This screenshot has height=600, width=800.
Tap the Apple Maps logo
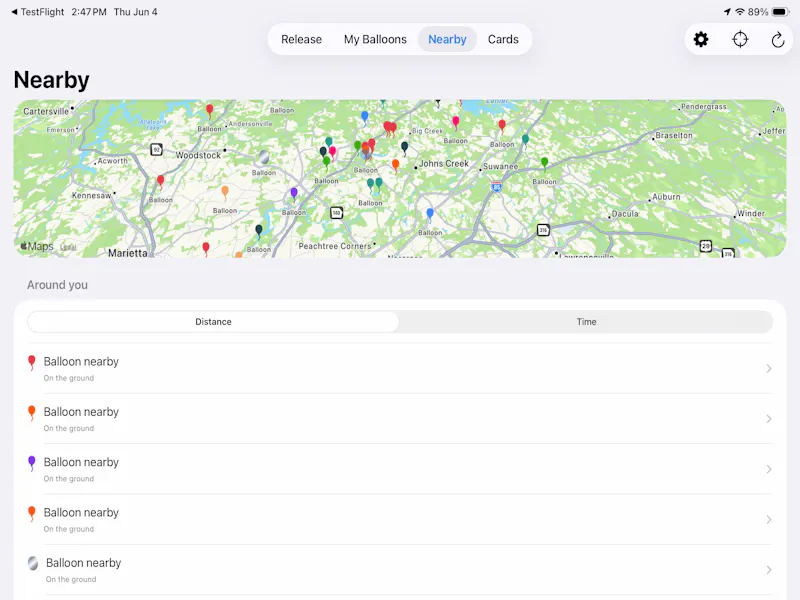tap(37, 246)
